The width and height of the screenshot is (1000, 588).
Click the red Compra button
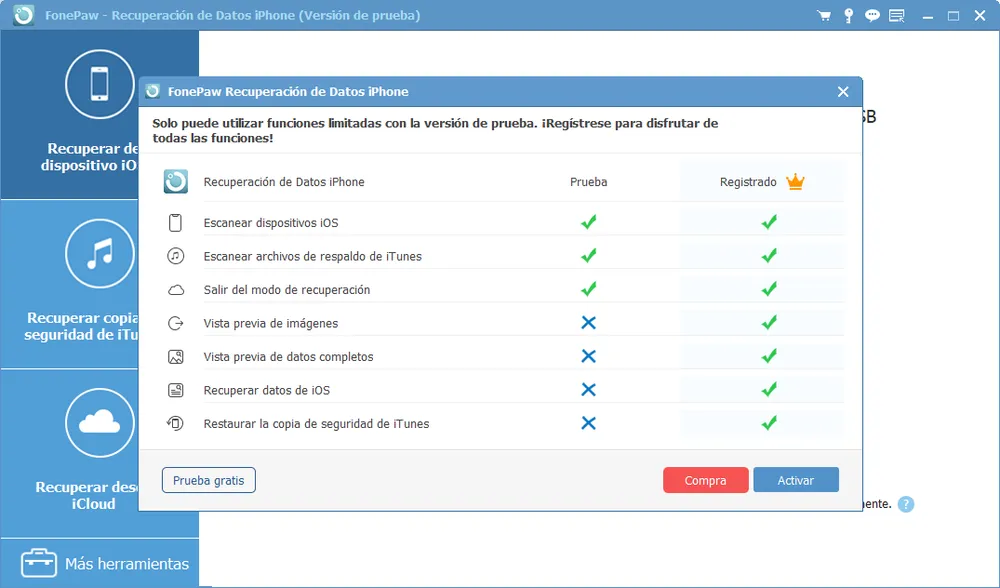[705, 480]
